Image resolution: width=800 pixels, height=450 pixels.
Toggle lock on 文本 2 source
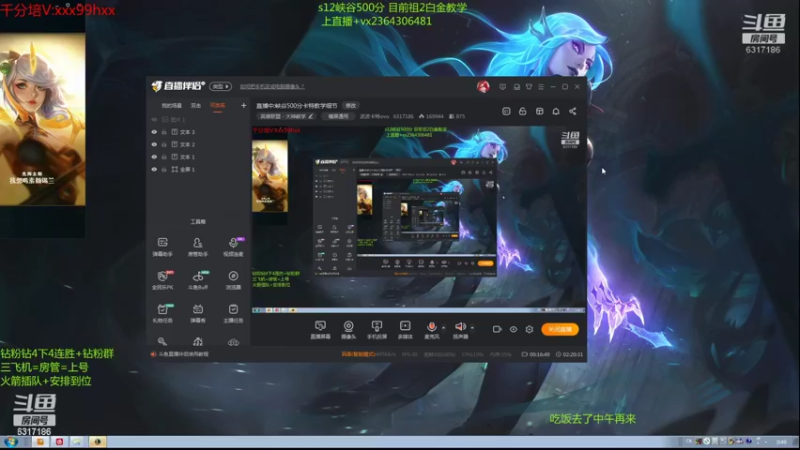pyautogui.click(x=164, y=144)
